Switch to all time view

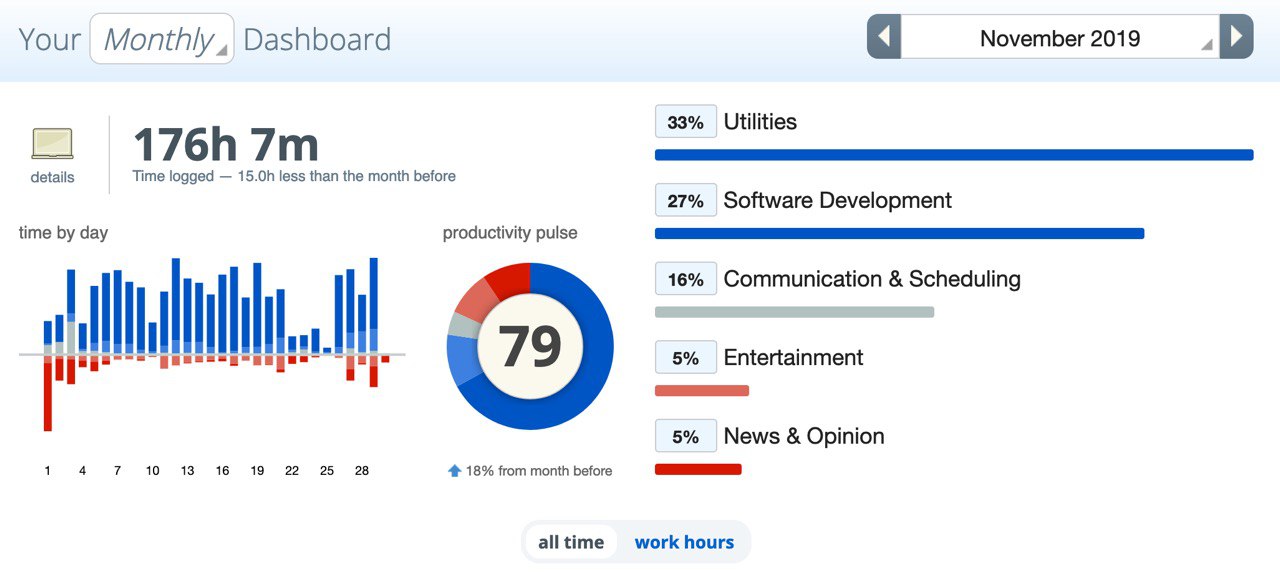click(571, 542)
